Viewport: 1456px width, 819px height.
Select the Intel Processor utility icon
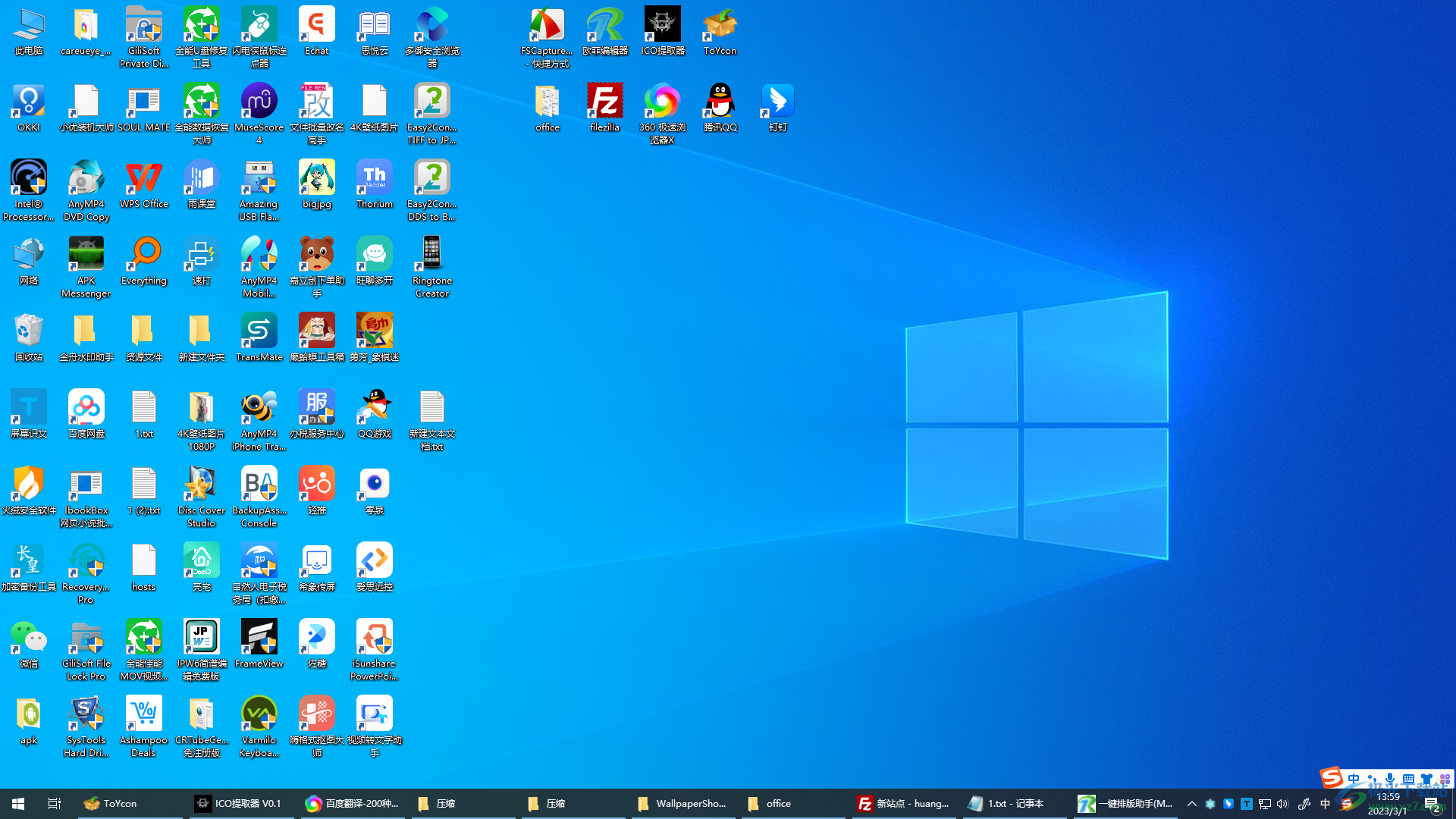(29, 190)
